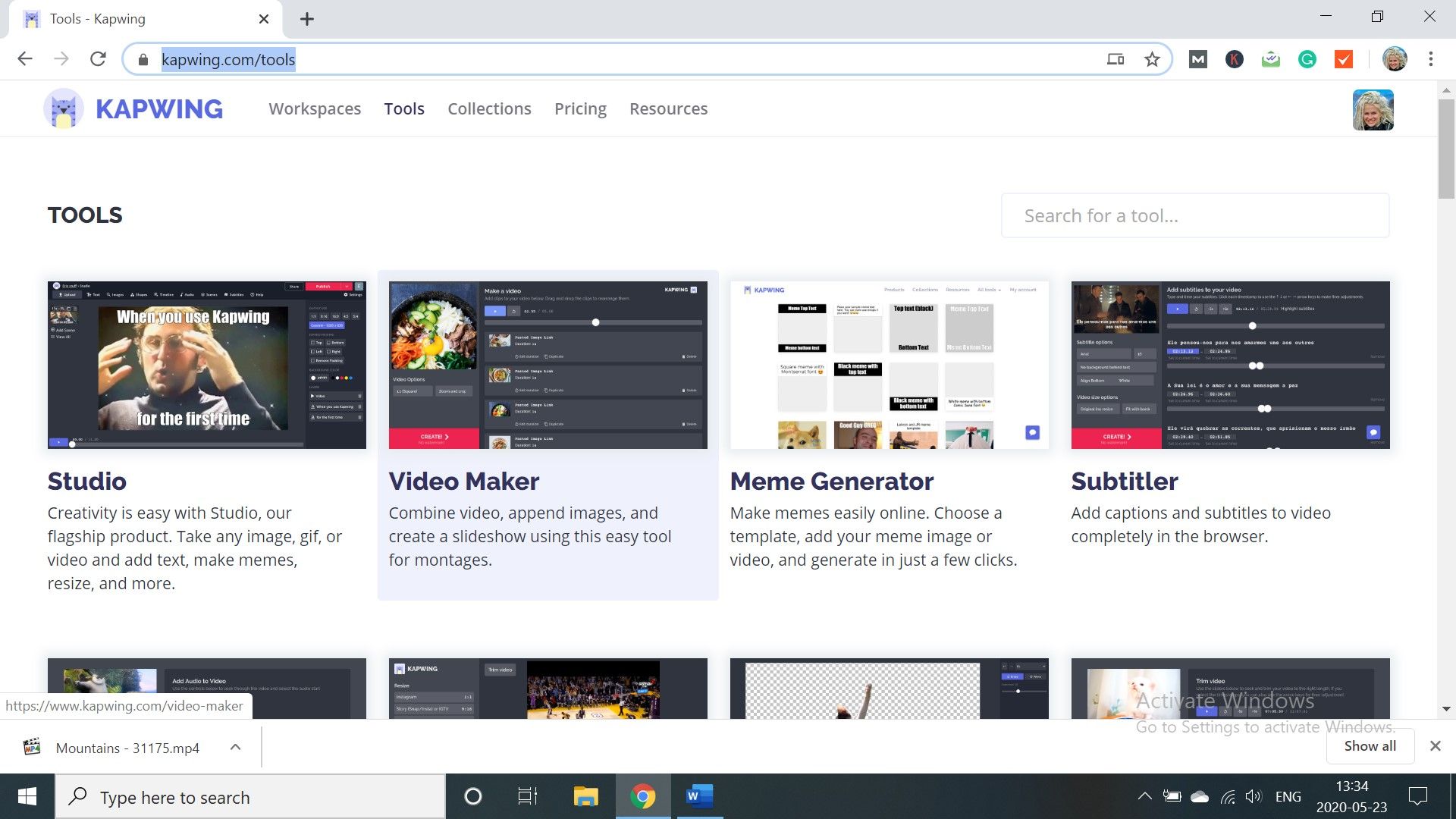Reload the page with refresh icon

coord(98,59)
